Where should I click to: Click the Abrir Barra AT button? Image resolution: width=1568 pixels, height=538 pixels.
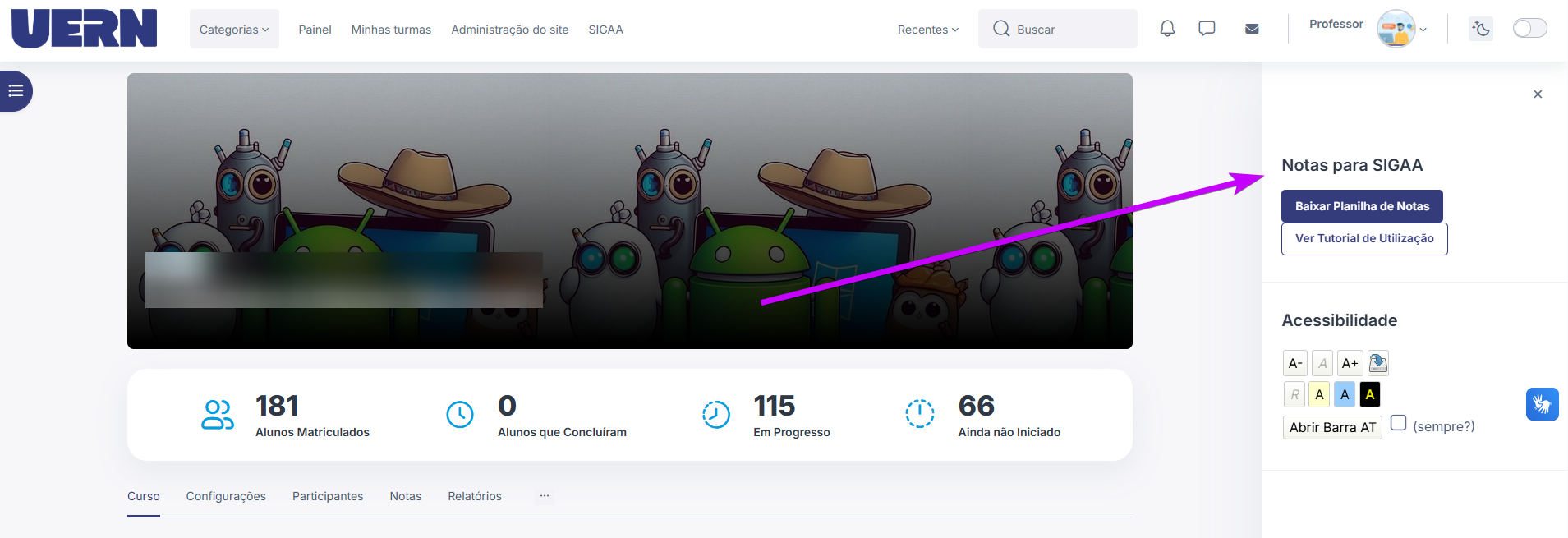[x=1332, y=427]
